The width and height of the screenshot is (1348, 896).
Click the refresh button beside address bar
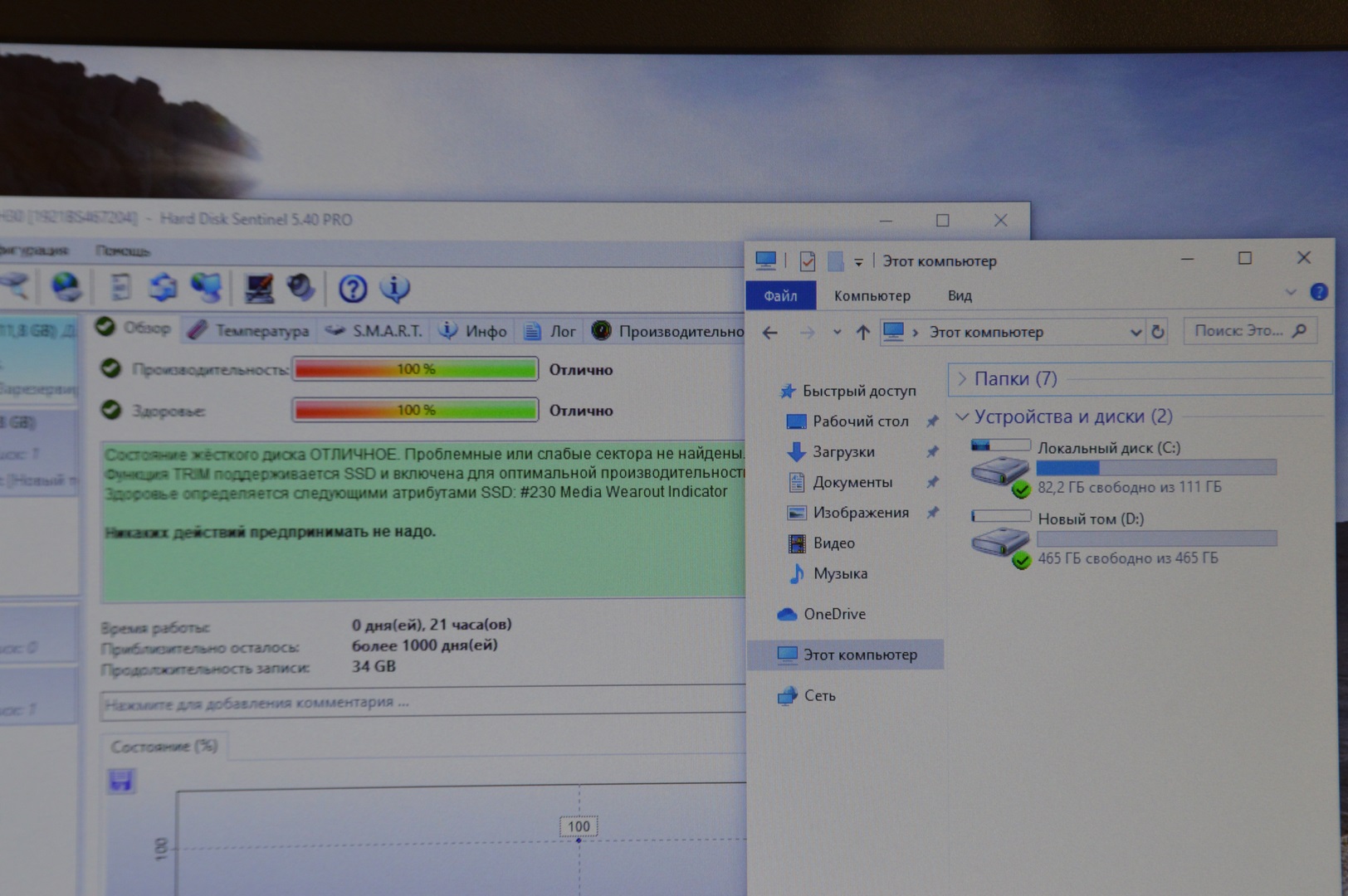1158,332
